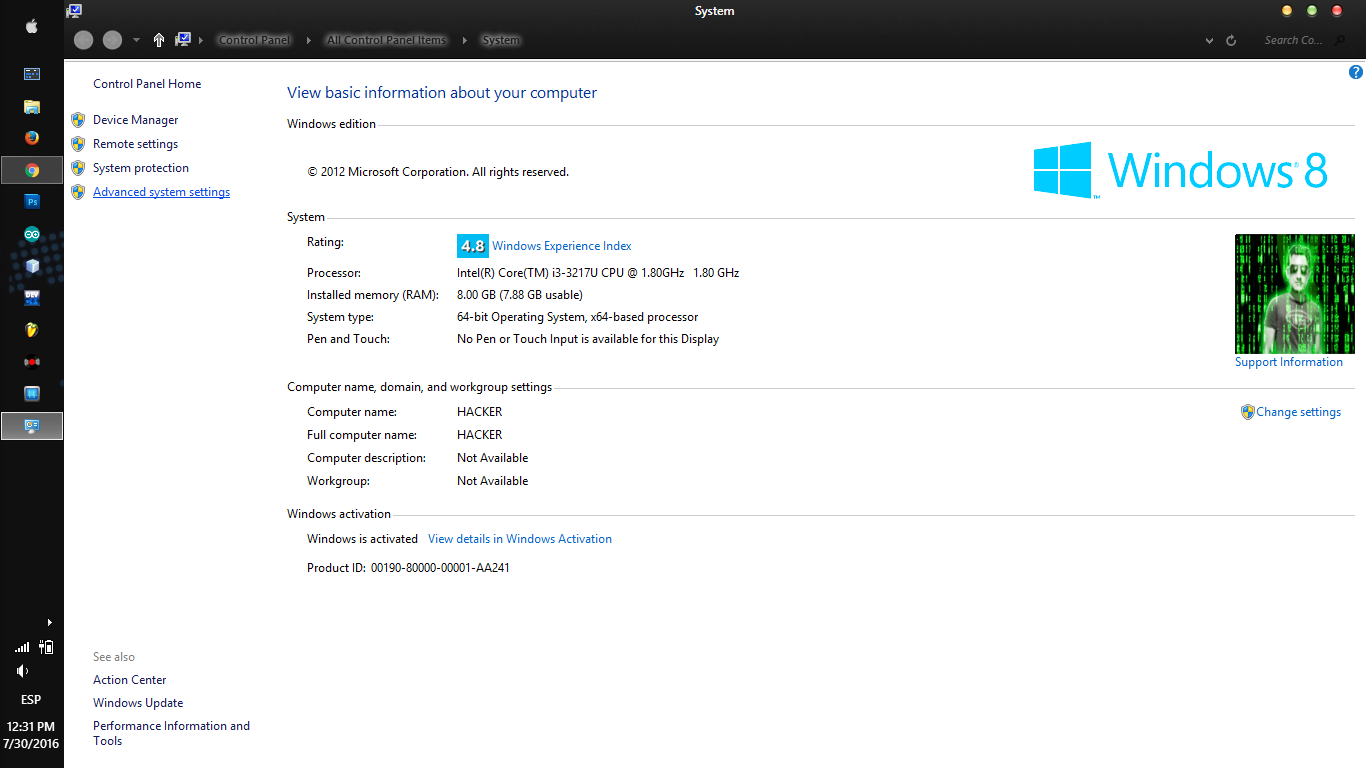Viewport: 1366px width, 768px height.
Task: Select the System breadcrumb
Action: [x=501, y=40]
